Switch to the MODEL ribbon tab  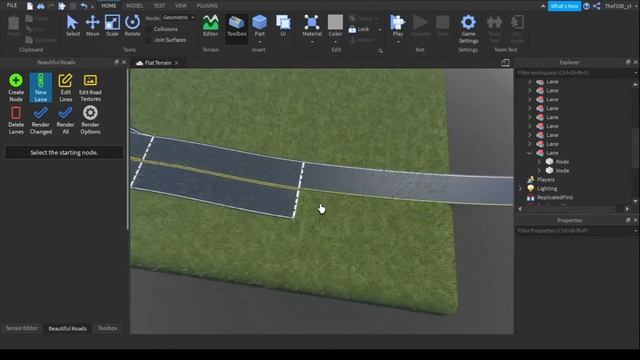135,6
